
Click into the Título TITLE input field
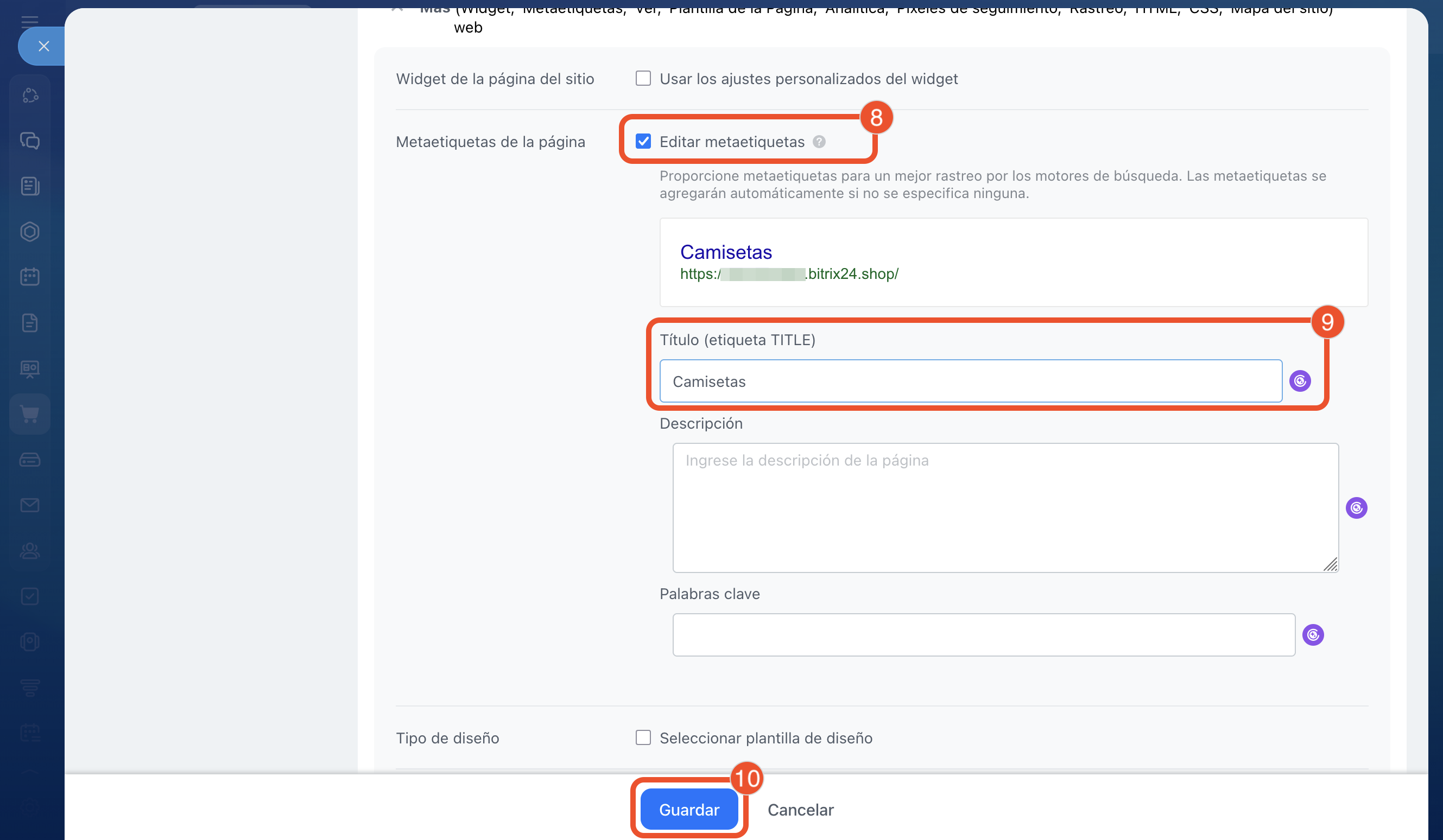[970, 381]
